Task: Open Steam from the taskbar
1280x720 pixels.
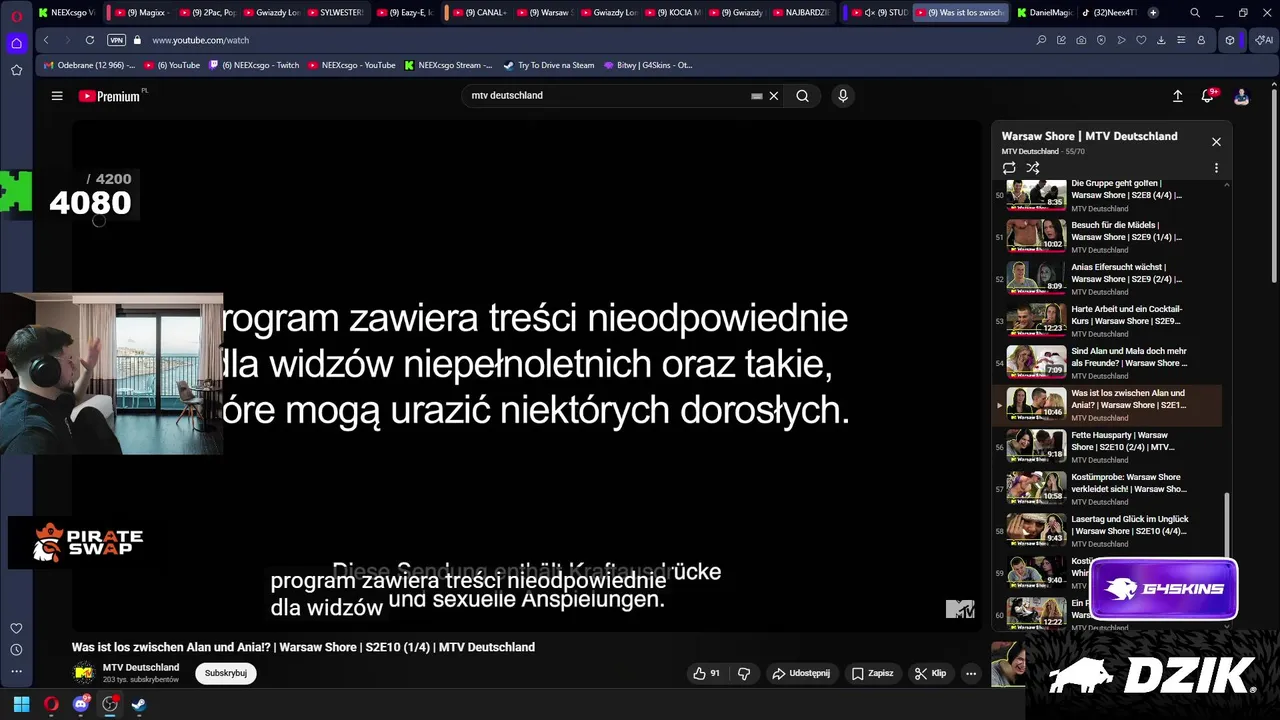Action: pyautogui.click(x=139, y=704)
